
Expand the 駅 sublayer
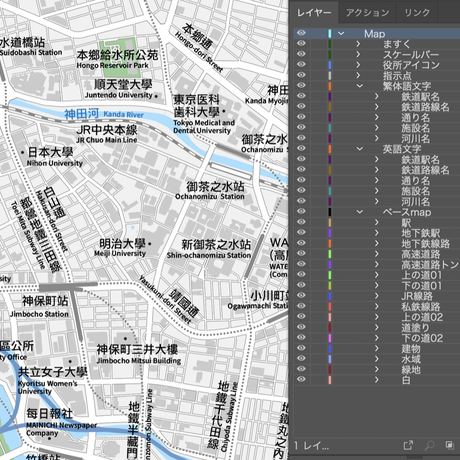pyautogui.click(x=377, y=222)
